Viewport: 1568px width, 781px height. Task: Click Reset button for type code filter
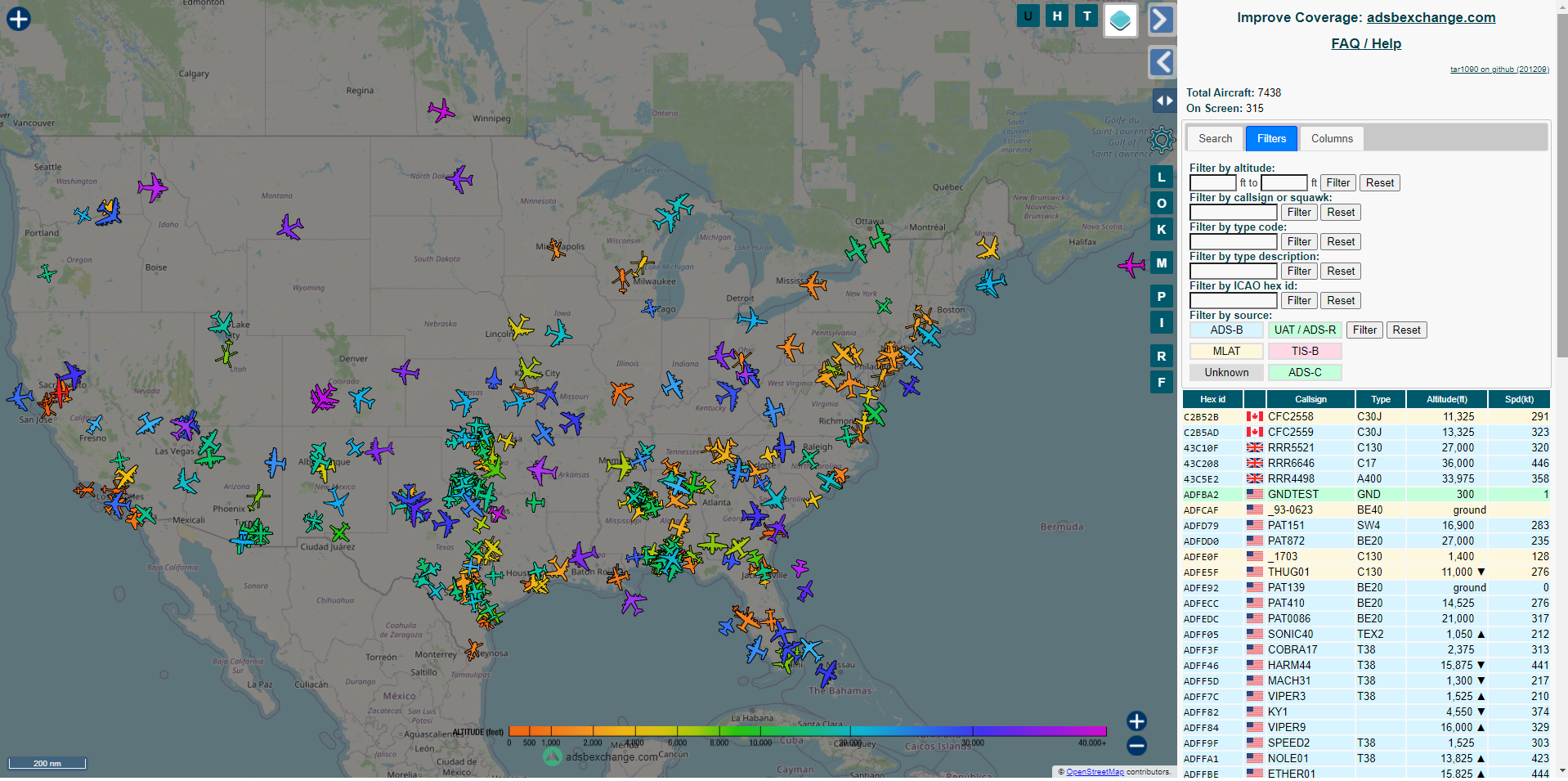(1341, 241)
